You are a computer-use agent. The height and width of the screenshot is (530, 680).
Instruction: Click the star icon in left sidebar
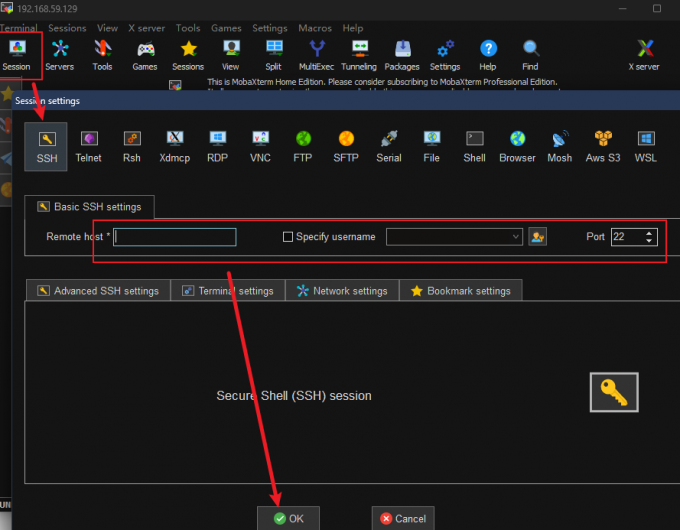(7, 93)
